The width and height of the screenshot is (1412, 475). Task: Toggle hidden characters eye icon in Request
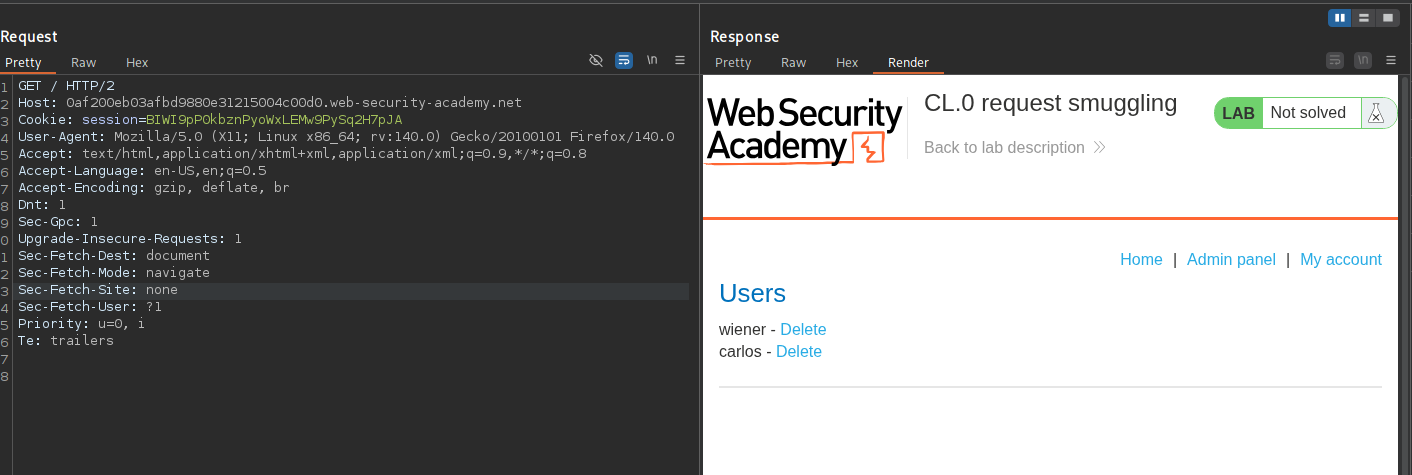[596, 61]
